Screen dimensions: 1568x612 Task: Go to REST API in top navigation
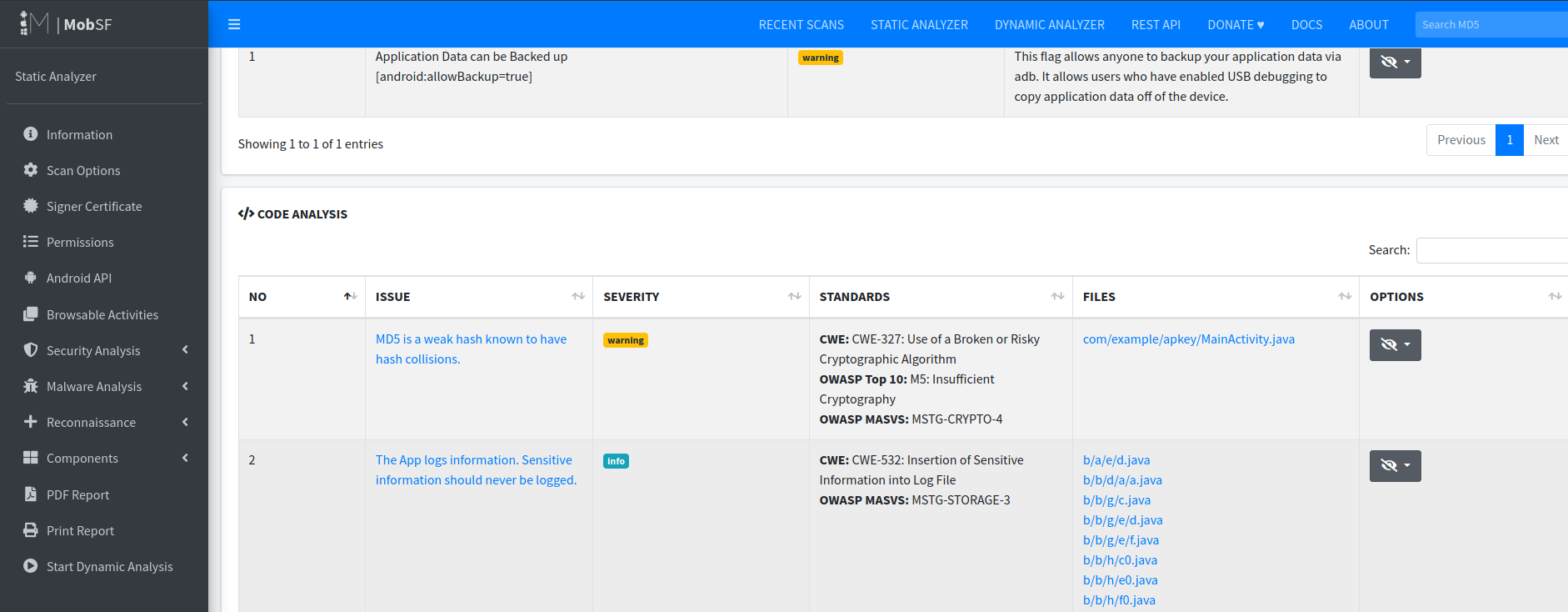coord(1155,25)
